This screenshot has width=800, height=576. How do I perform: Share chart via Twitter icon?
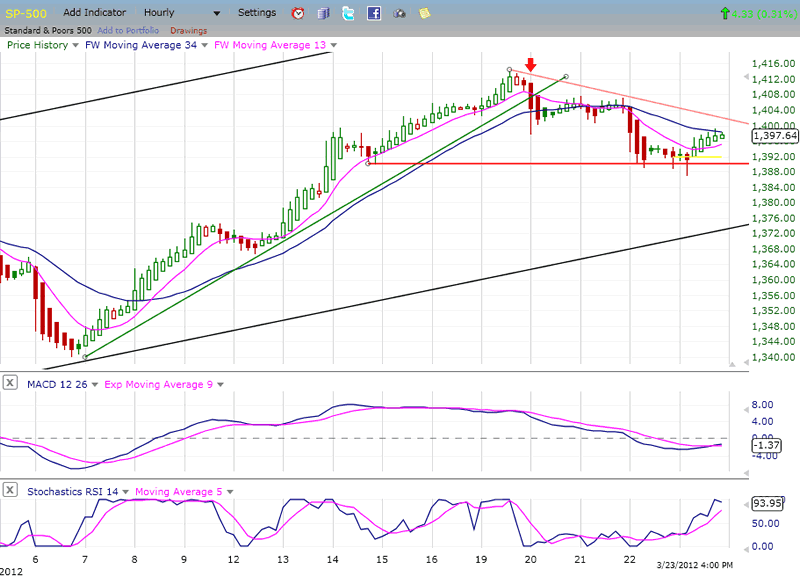click(x=348, y=14)
